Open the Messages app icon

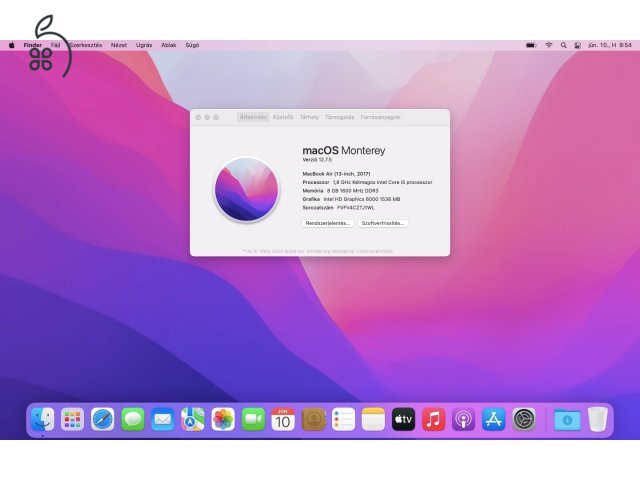click(x=133, y=419)
